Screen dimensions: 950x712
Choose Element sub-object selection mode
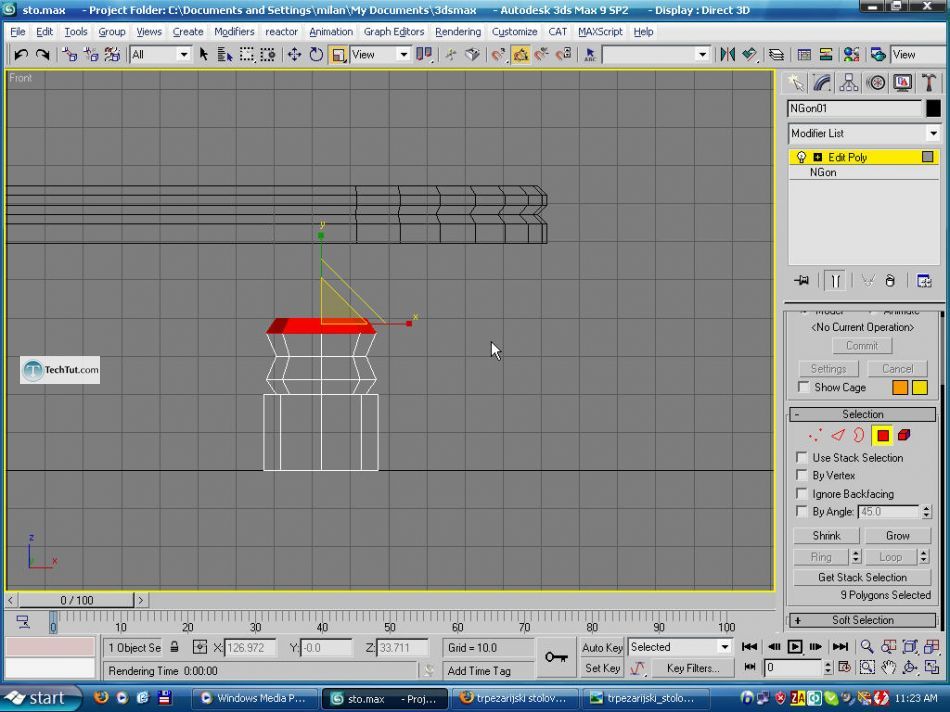coord(904,435)
